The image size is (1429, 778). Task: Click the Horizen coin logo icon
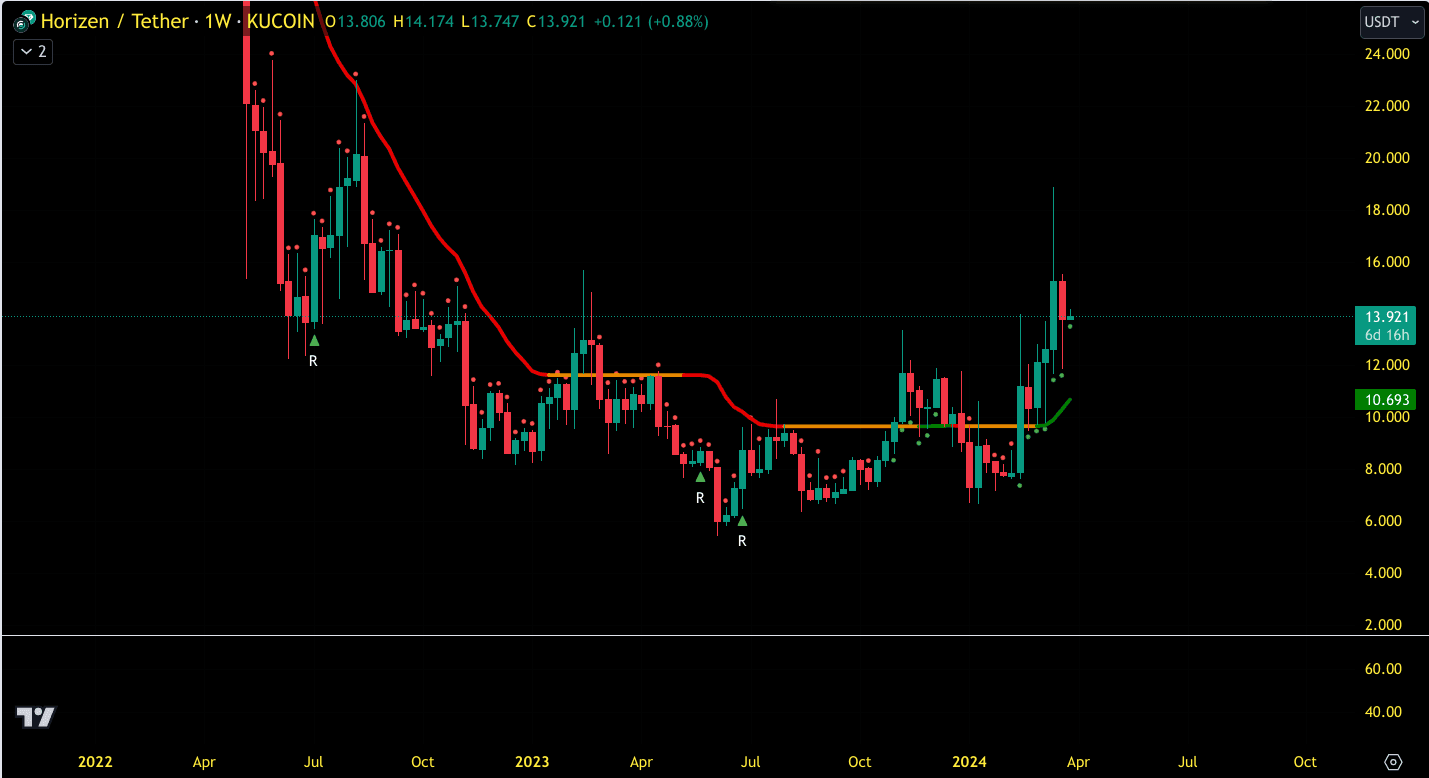[x=25, y=21]
